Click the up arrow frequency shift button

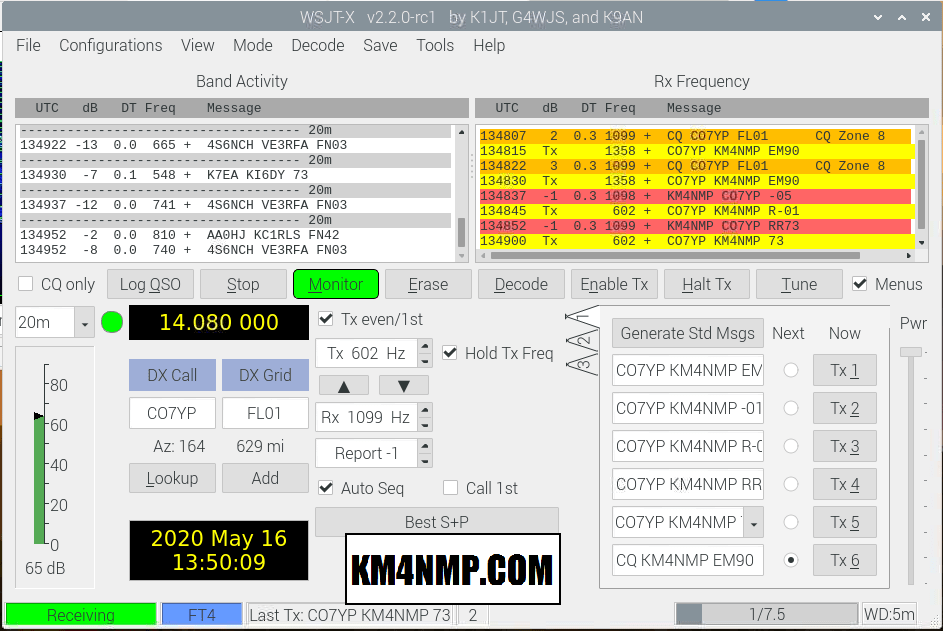coord(343,385)
